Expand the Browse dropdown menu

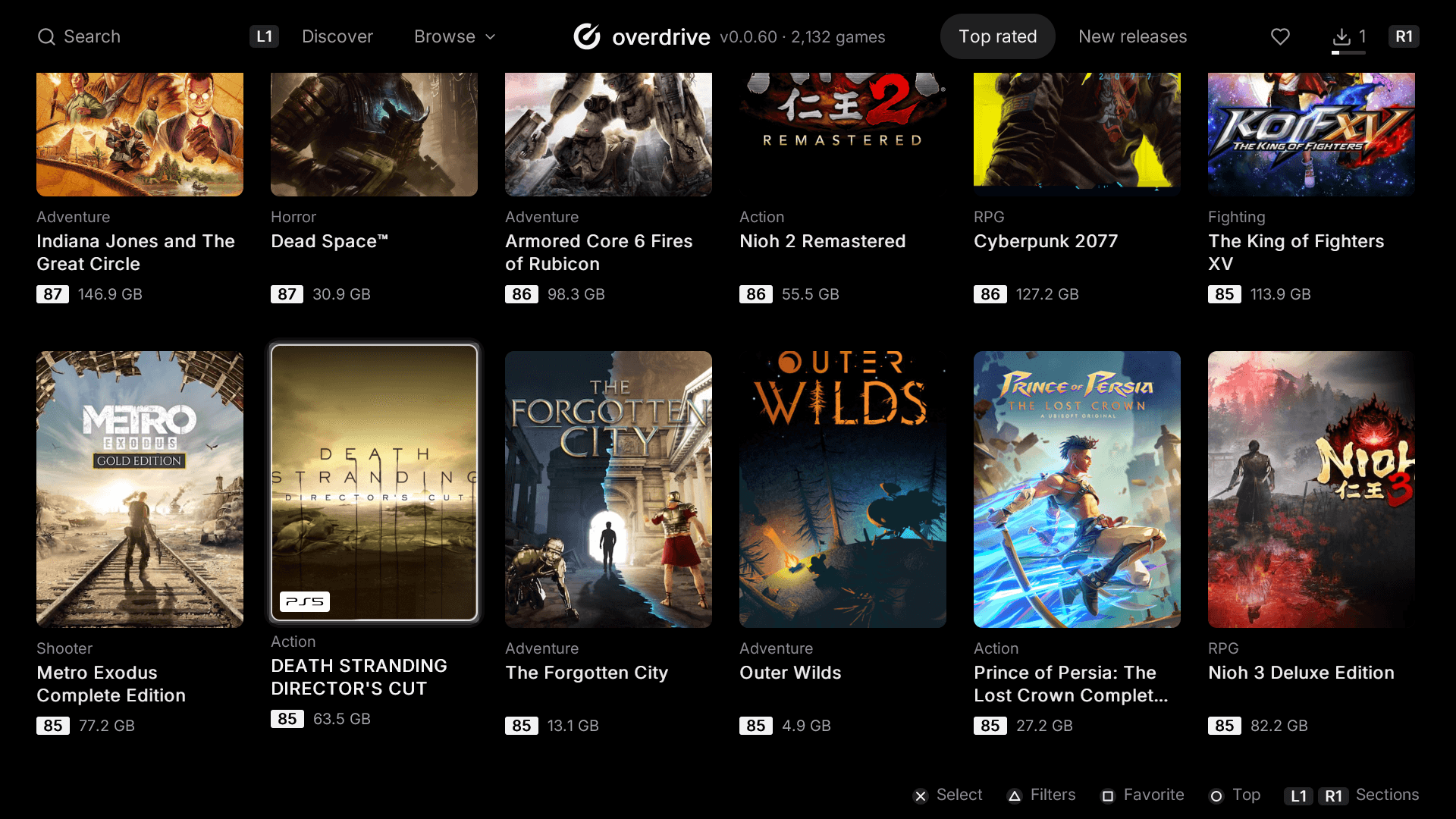coord(455,36)
